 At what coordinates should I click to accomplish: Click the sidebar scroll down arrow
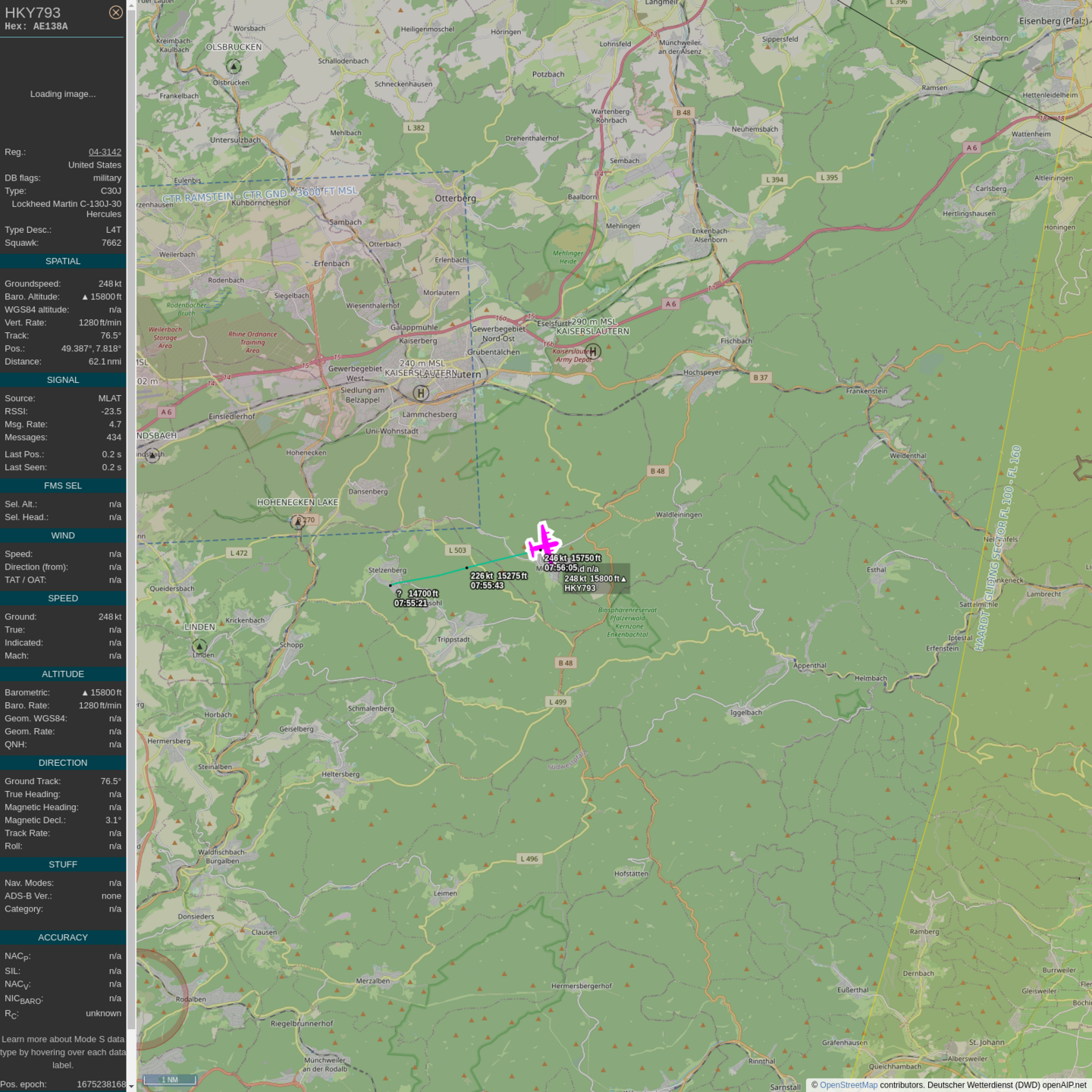pos(131,1086)
